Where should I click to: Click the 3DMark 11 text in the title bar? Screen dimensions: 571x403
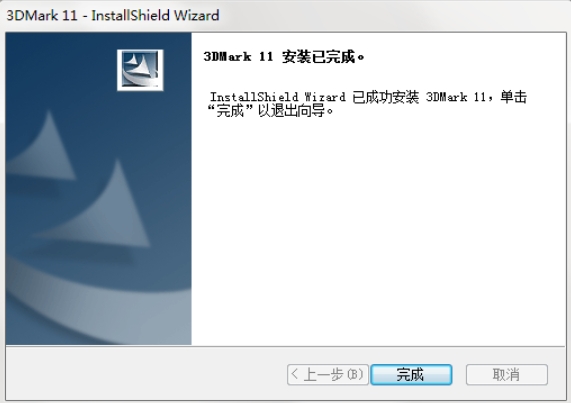tap(42, 15)
